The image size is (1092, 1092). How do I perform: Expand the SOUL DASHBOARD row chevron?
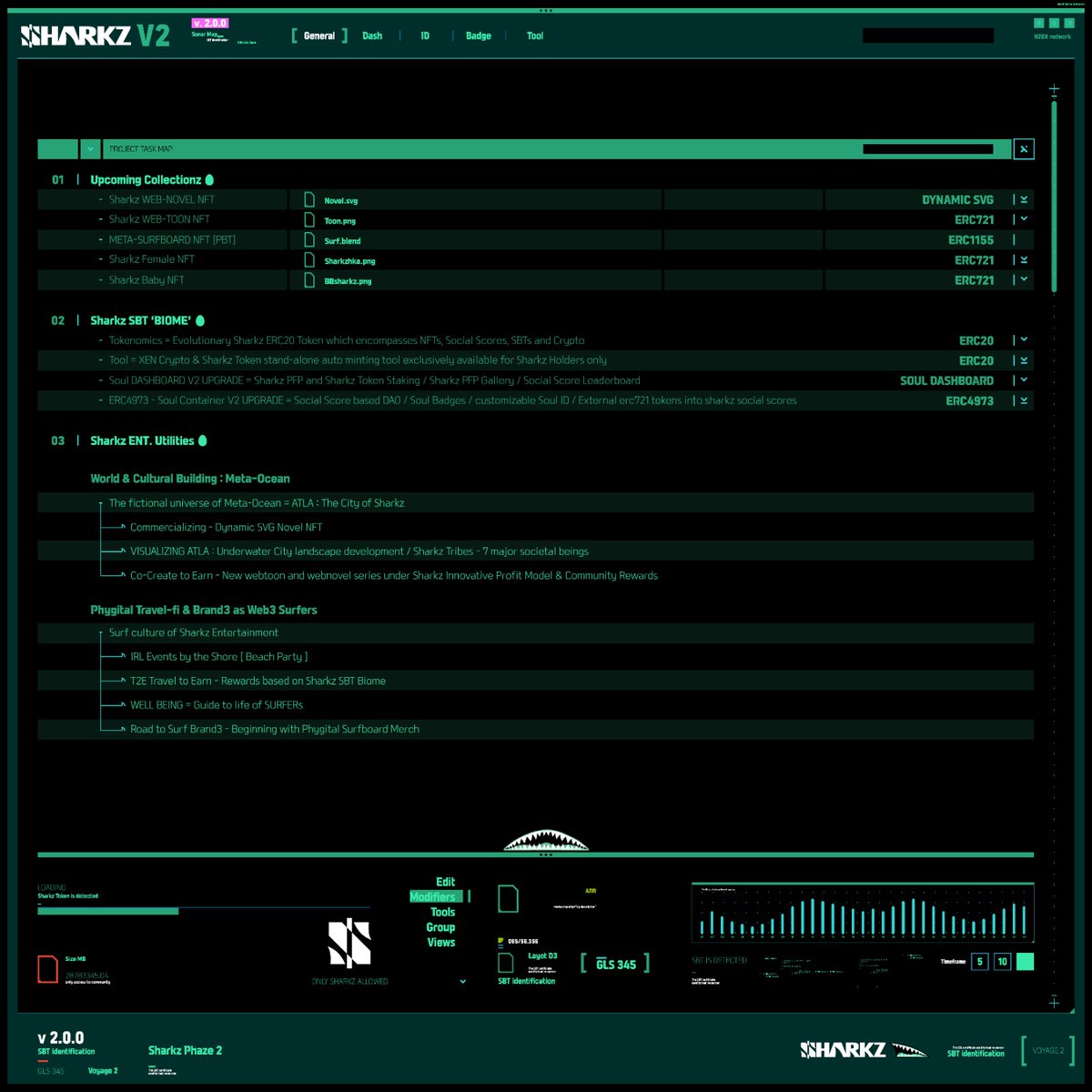click(x=1024, y=380)
